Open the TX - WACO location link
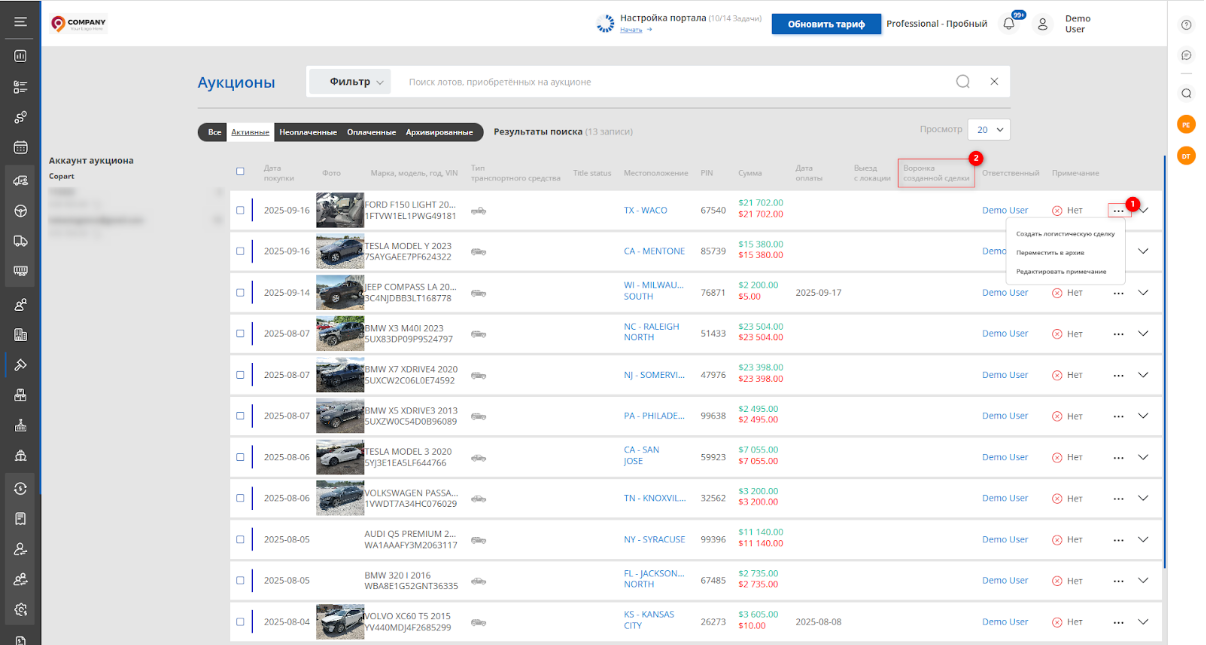The height and width of the screenshot is (645, 1206). tap(645, 211)
